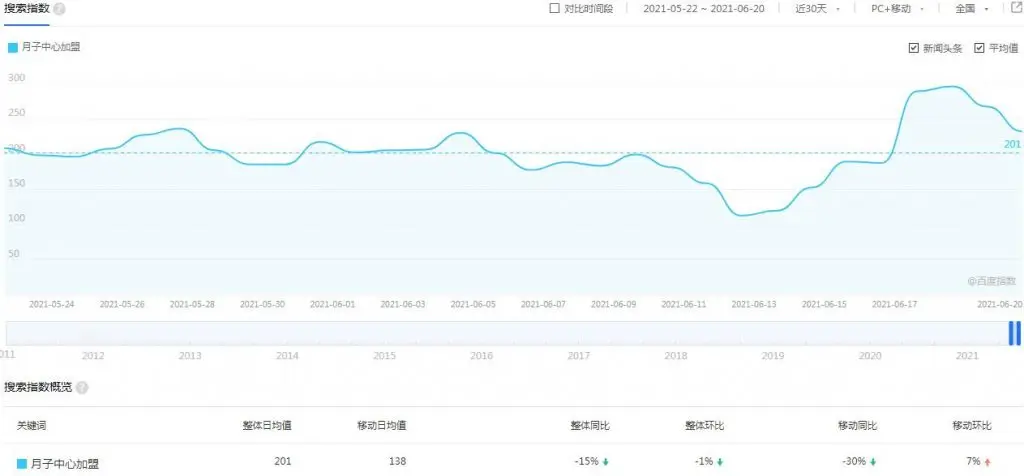Open the PC+移动 source dropdown
Screen dimensions: 1024x476
click(897, 9)
